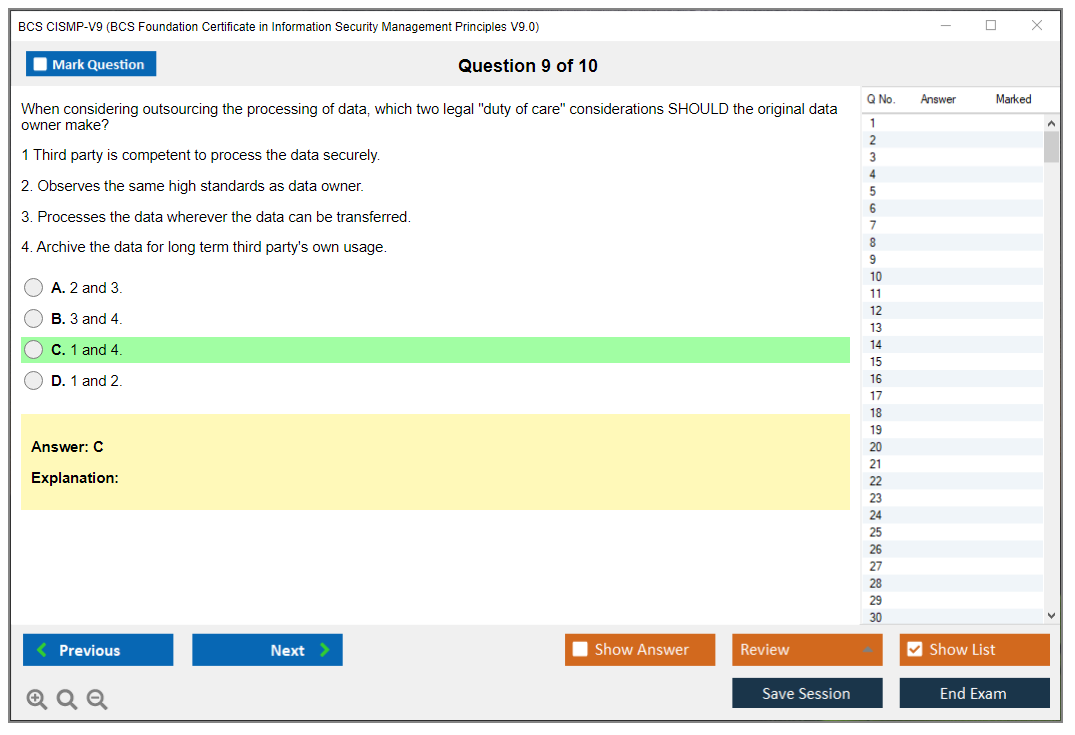Click the zoom out magnifier icon
The height and width of the screenshot is (735, 1075).
pos(97,700)
